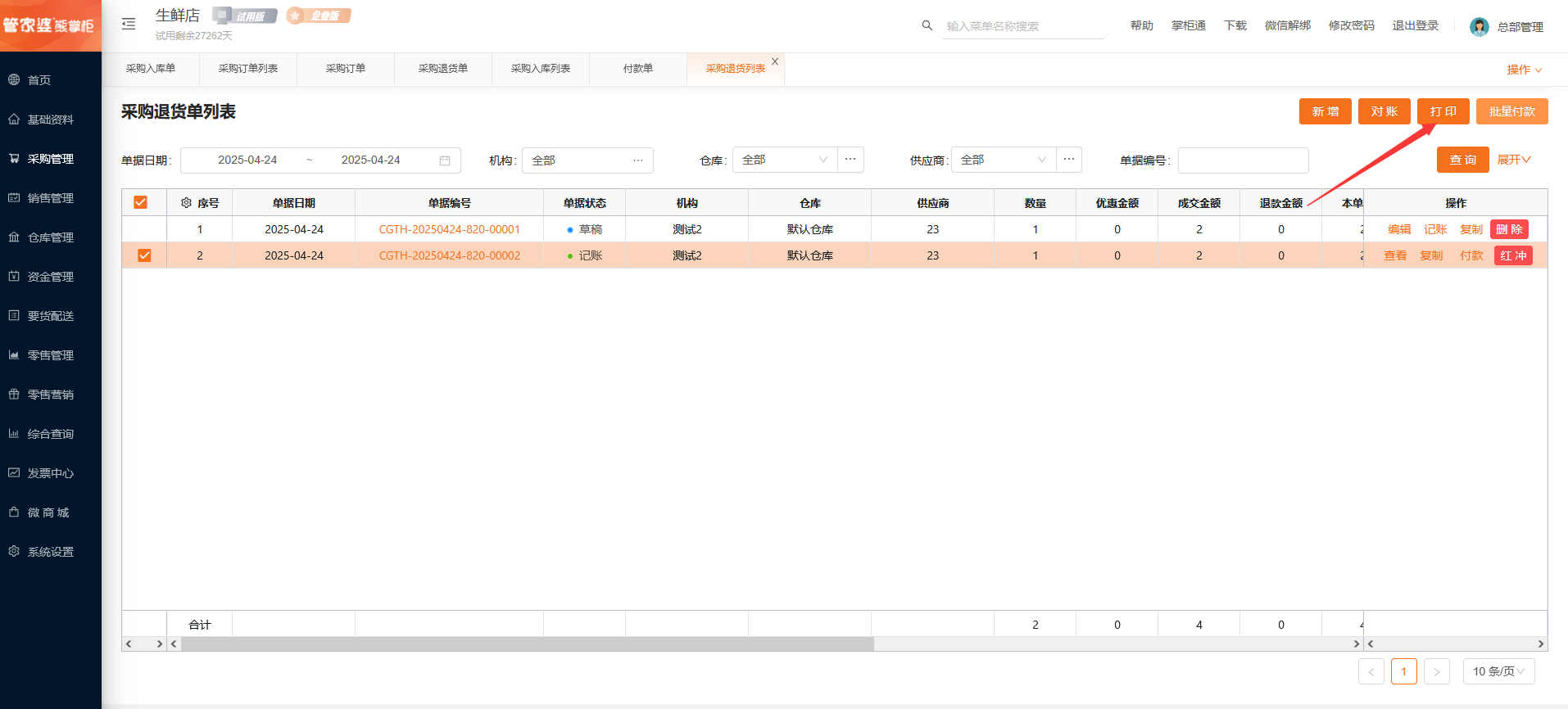Click the search magnifier icon
Viewport: 1568px width, 709px height.
(927, 25)
